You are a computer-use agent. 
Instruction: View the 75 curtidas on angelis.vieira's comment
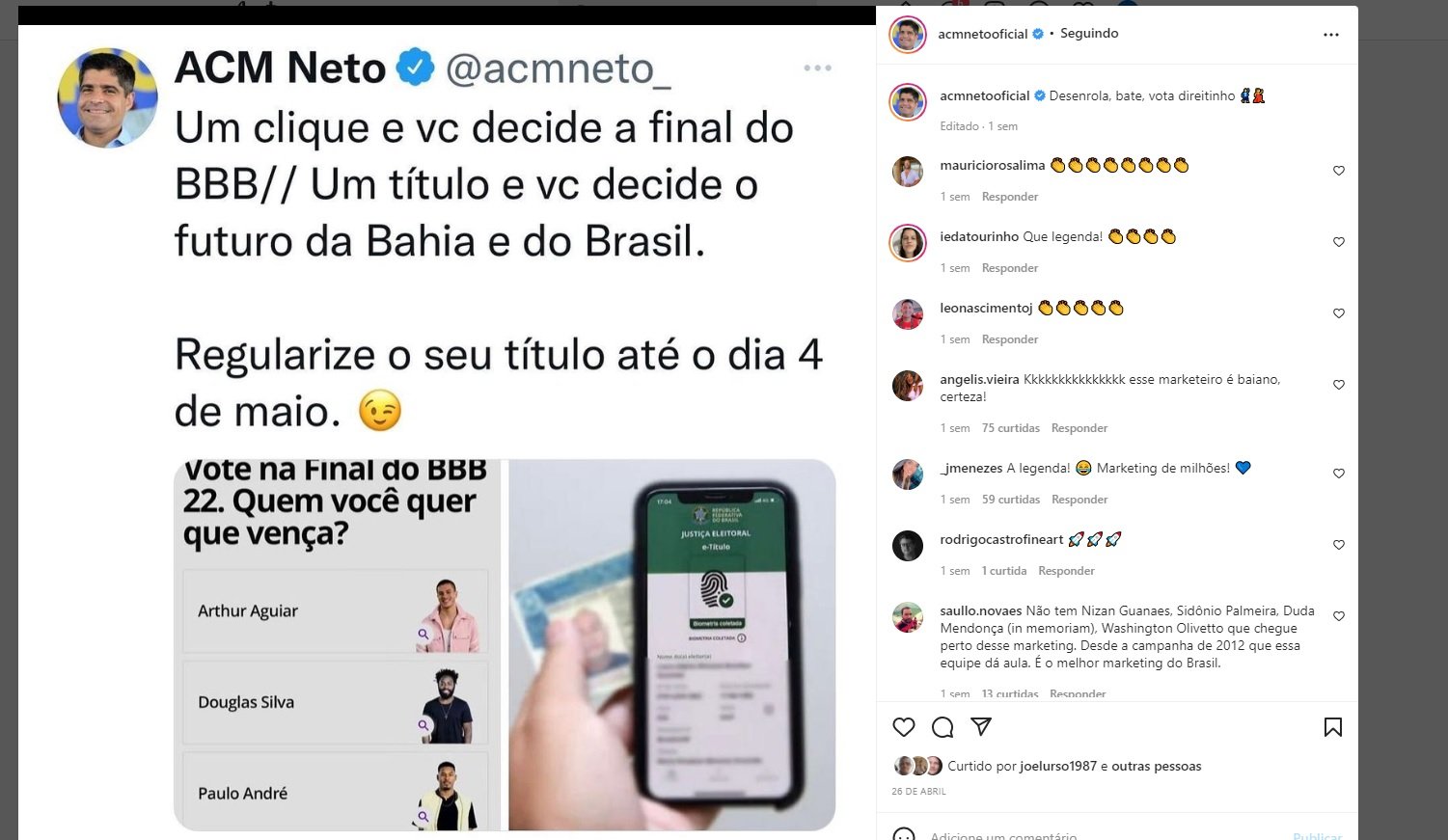[x=1011, y=428]
